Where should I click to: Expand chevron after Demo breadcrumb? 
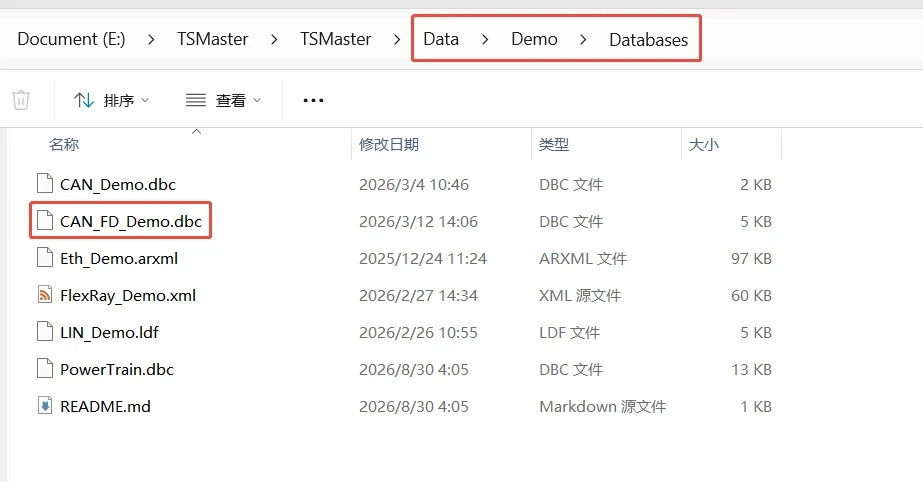tap(583, 39)
